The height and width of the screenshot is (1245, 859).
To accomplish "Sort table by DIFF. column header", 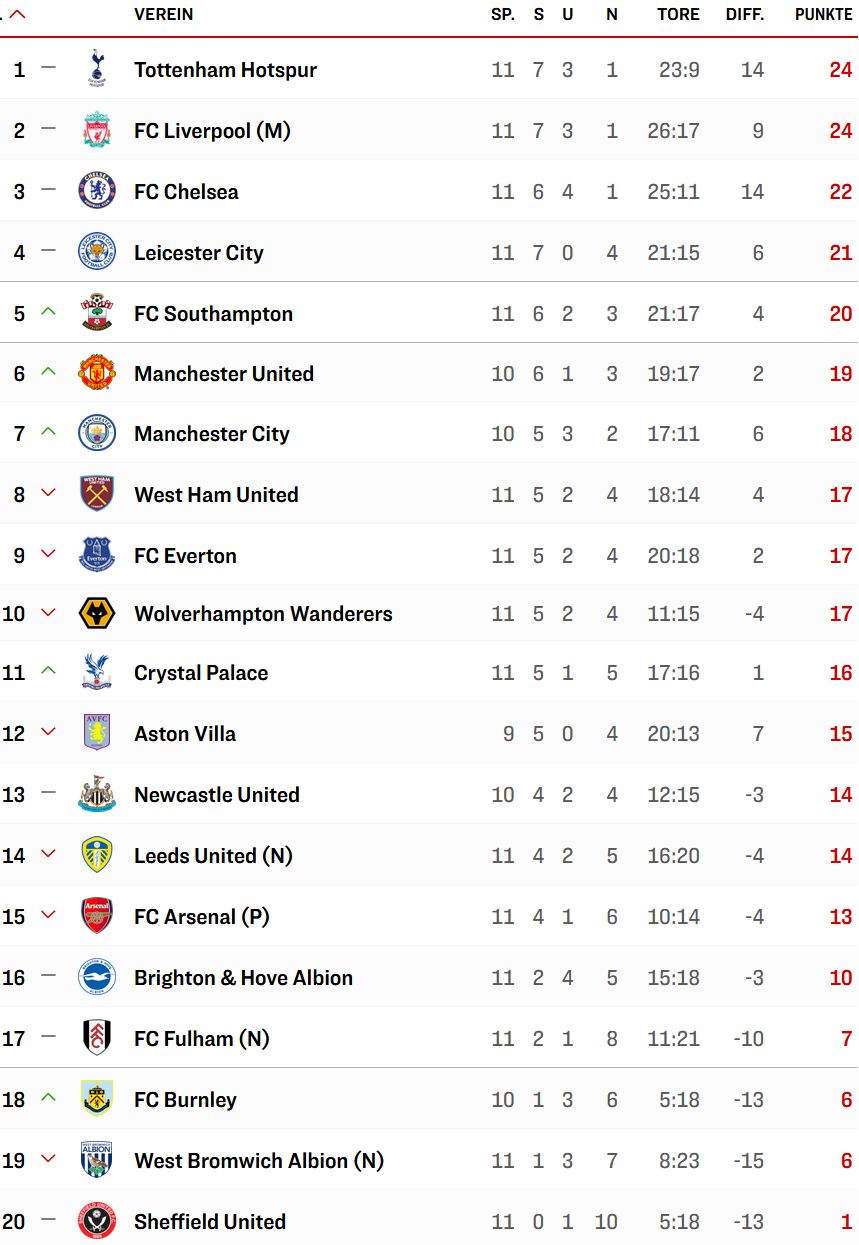I will pyautogui.click(x=745, y=14).
